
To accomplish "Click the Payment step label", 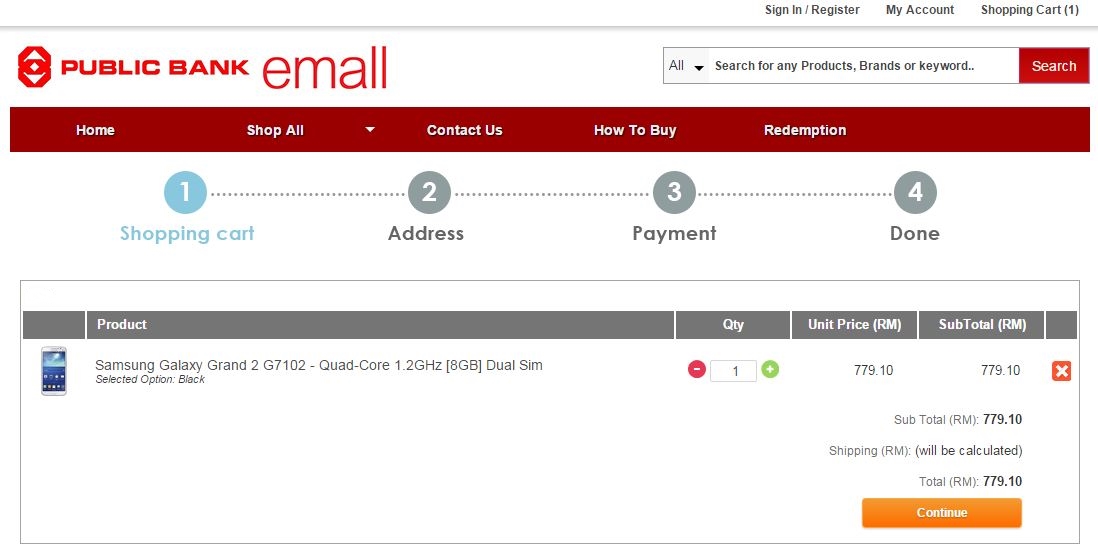I will pos(674,233).
